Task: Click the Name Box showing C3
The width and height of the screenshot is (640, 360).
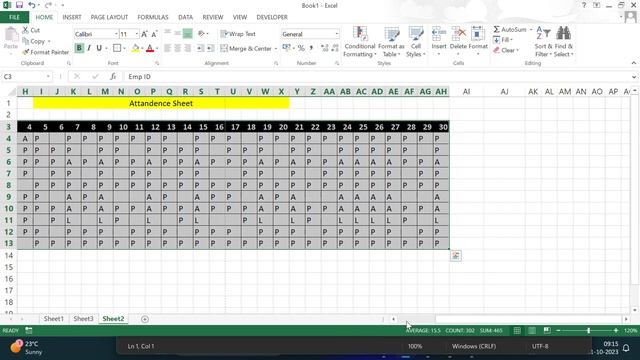Action: [23, 77]
